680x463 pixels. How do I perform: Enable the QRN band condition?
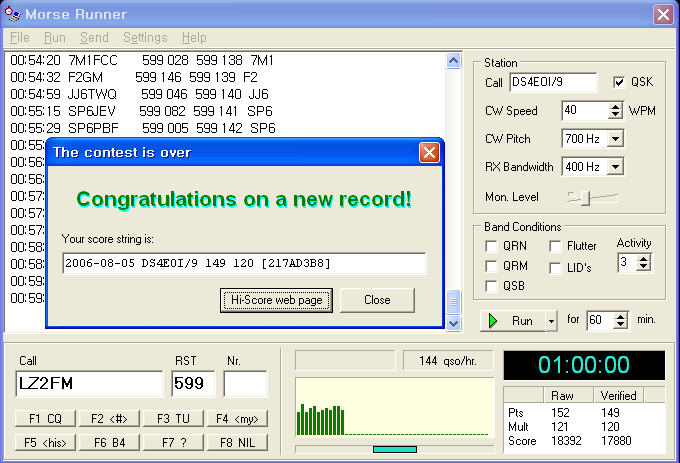(x=491, y=246)
